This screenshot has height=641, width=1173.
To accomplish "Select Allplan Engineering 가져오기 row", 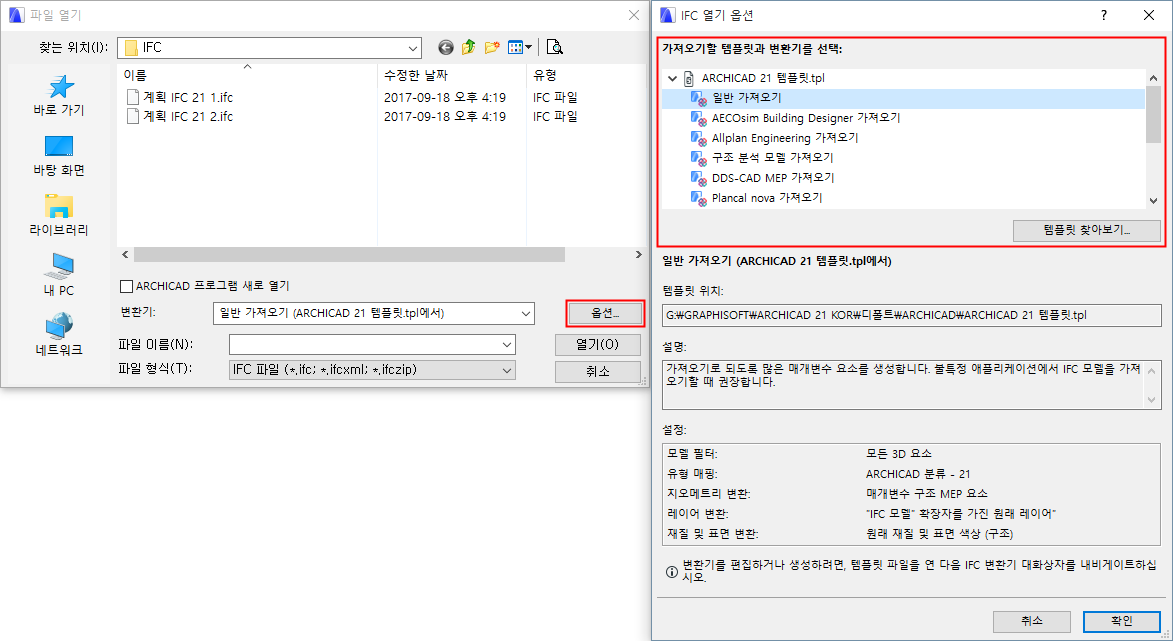I will pos(903,138).
